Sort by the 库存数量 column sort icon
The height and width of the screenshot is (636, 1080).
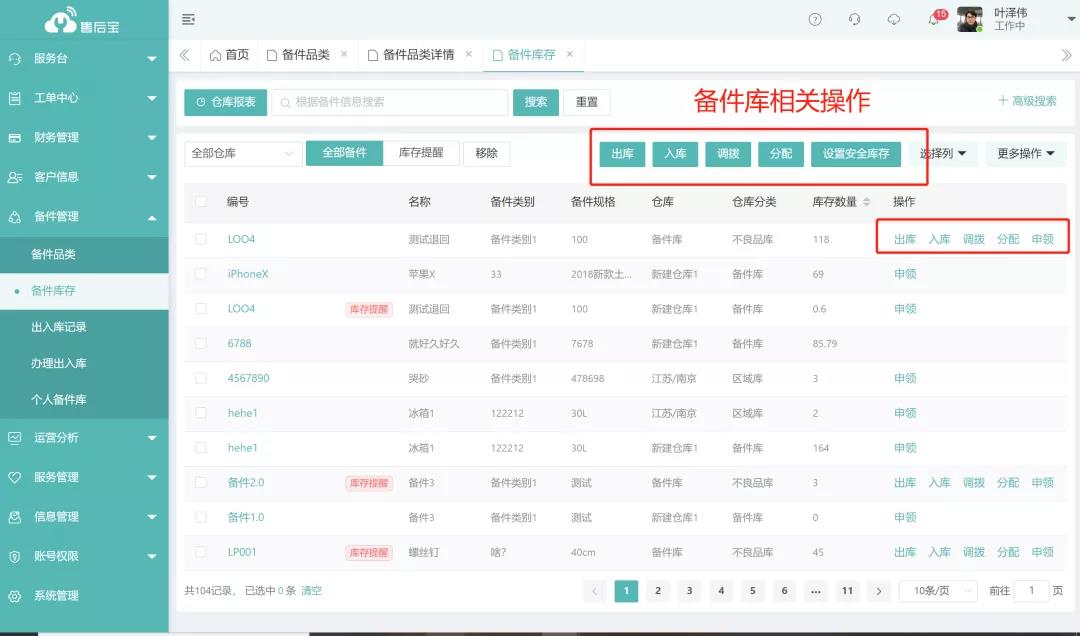pyautogui.click(x=866, y=202)
